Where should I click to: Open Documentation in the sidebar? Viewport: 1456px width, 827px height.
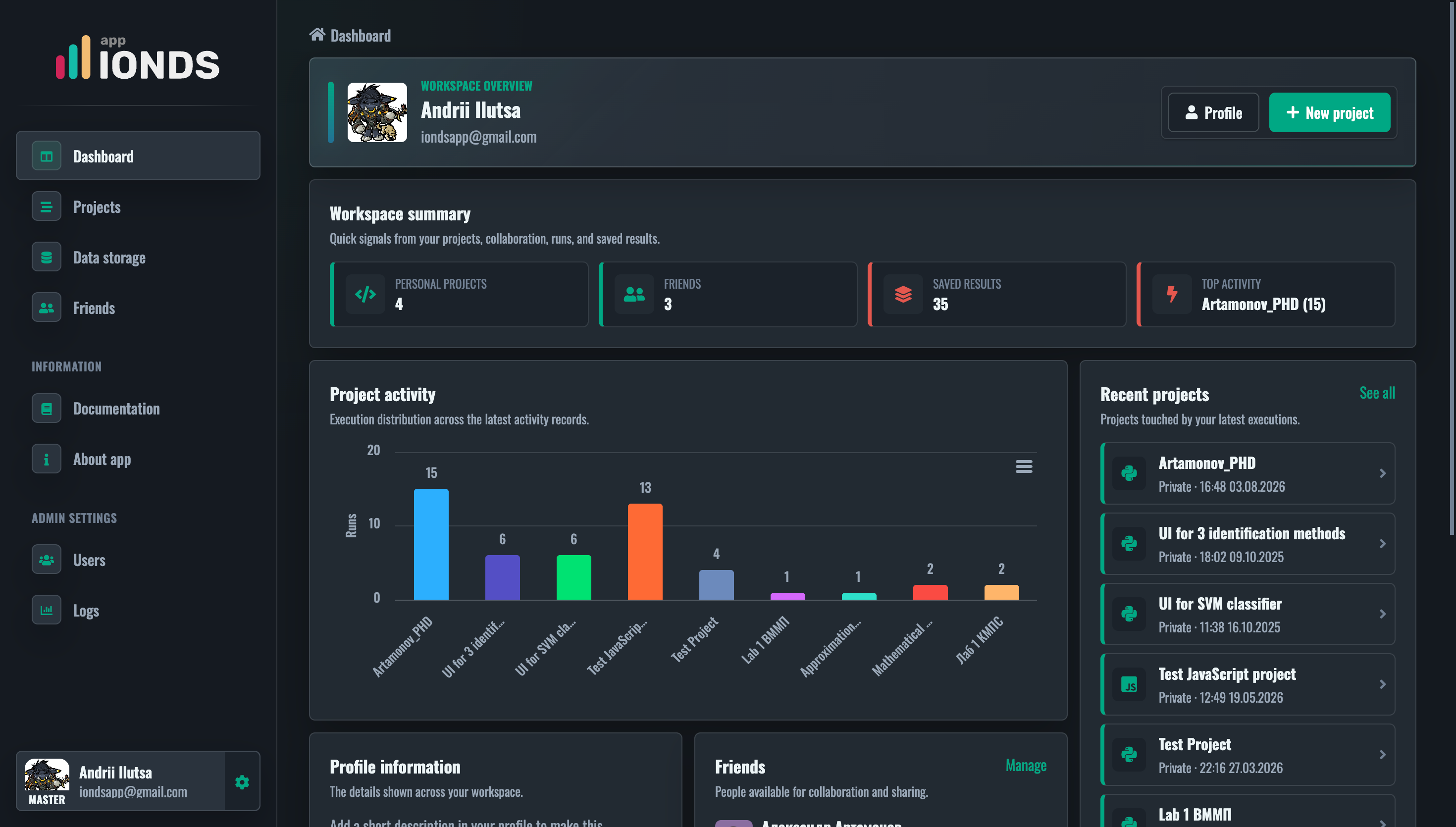tap(138, 408)
